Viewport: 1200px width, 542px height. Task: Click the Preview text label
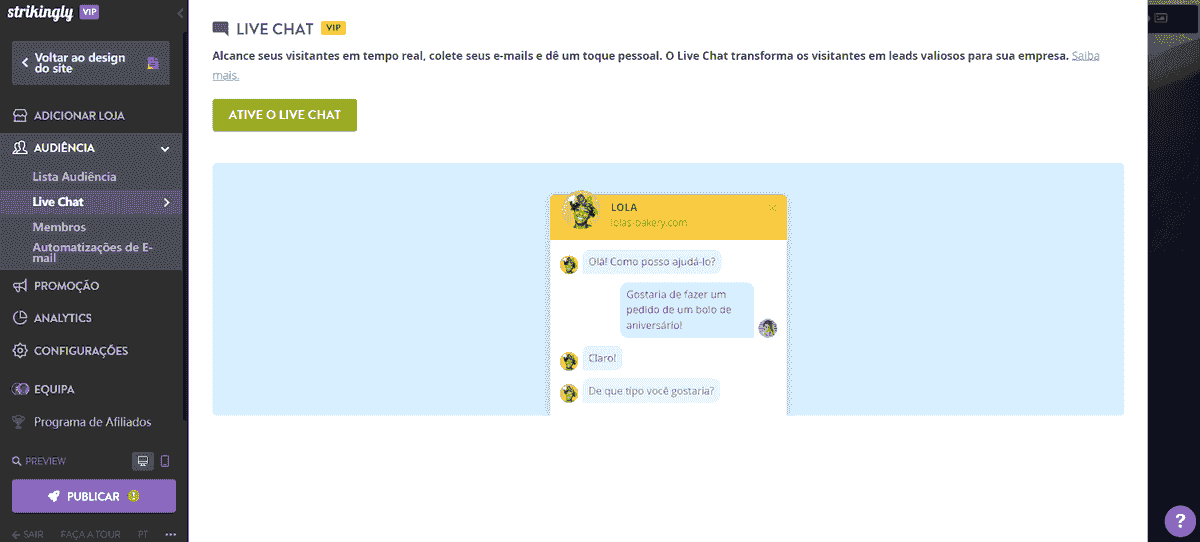(46, 461)
